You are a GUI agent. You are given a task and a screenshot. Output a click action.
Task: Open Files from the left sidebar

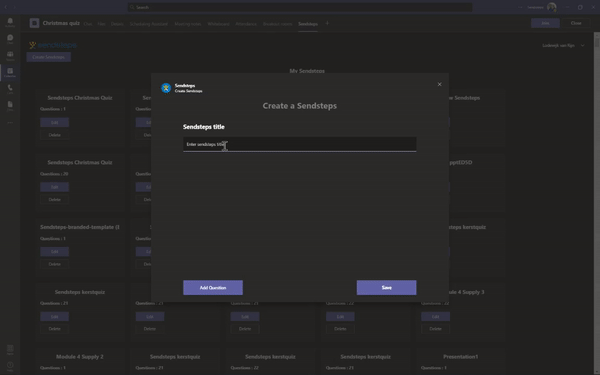[x=10, y=106]
